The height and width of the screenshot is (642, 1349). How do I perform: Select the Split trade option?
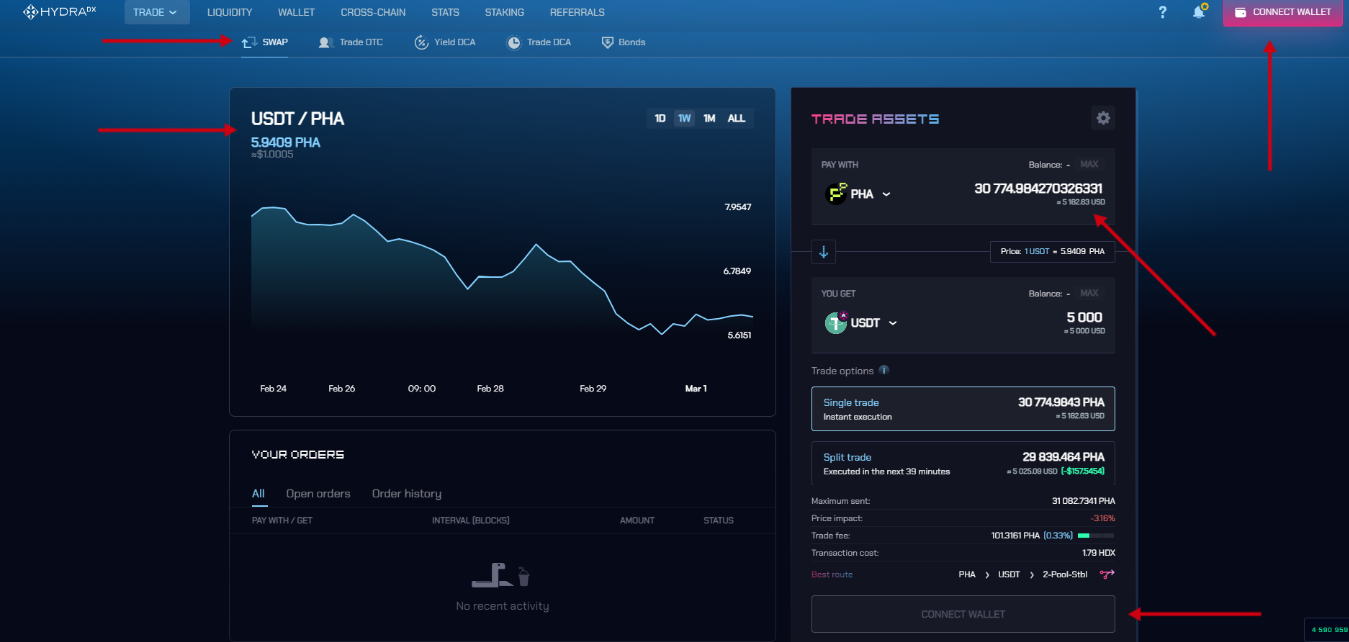(963, 463)
